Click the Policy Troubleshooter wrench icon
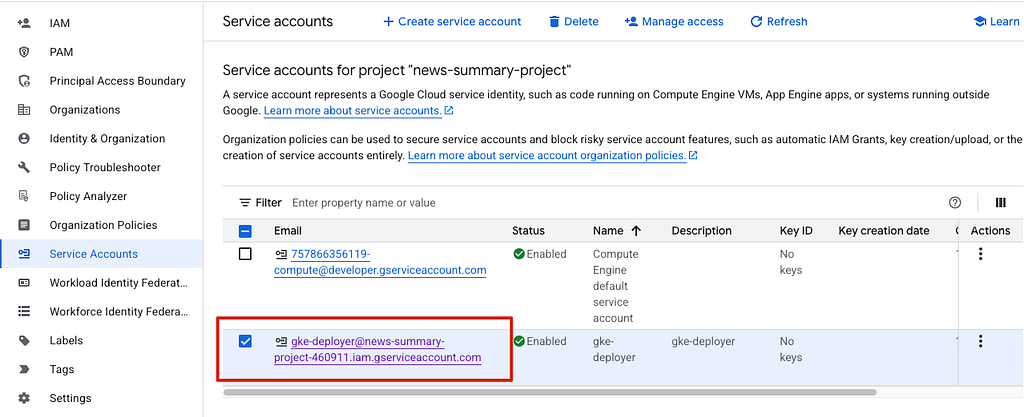This screenshot has width=1024, height=417. [24, 168]
